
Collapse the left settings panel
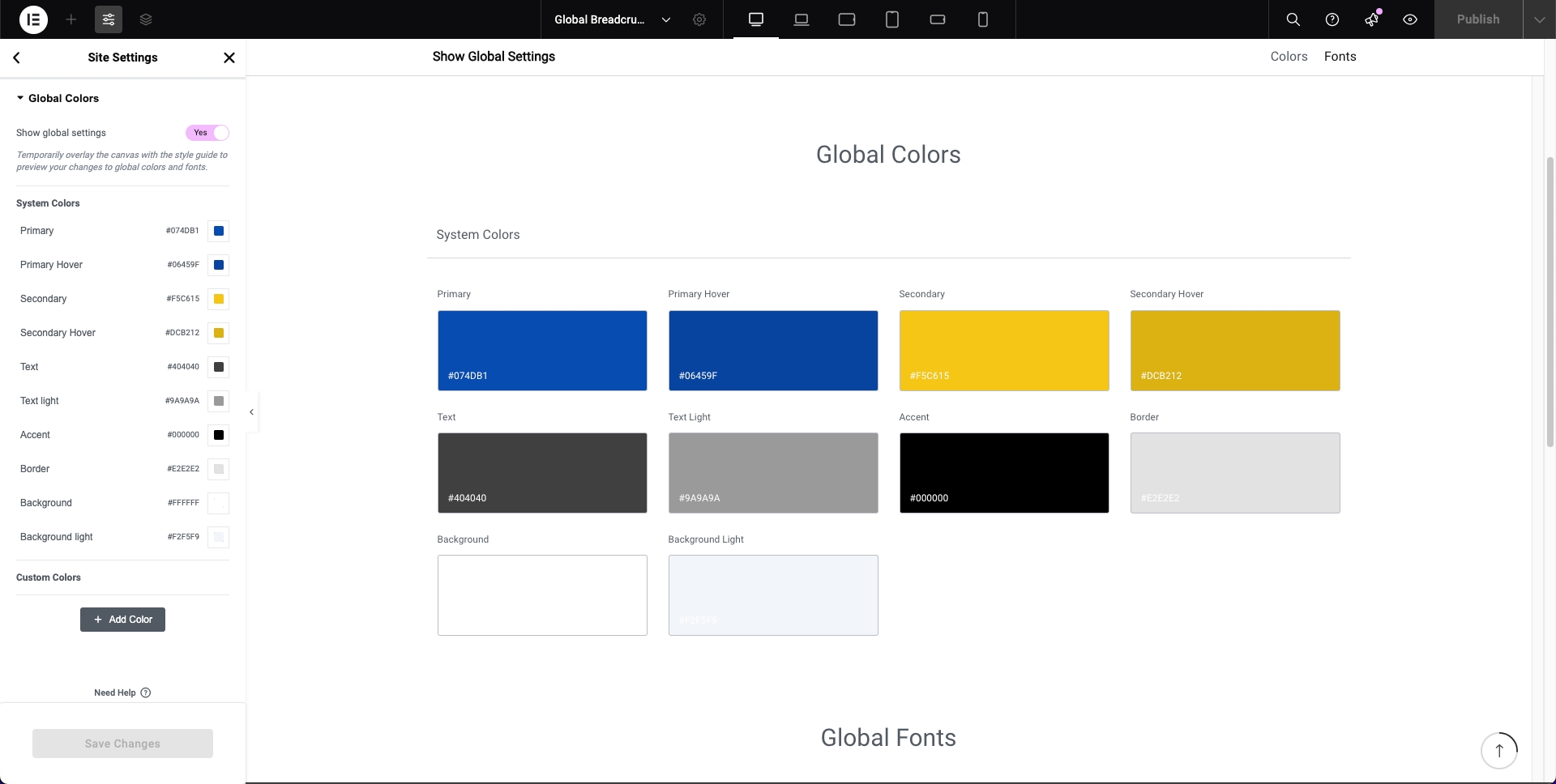[x=251, y=412]
